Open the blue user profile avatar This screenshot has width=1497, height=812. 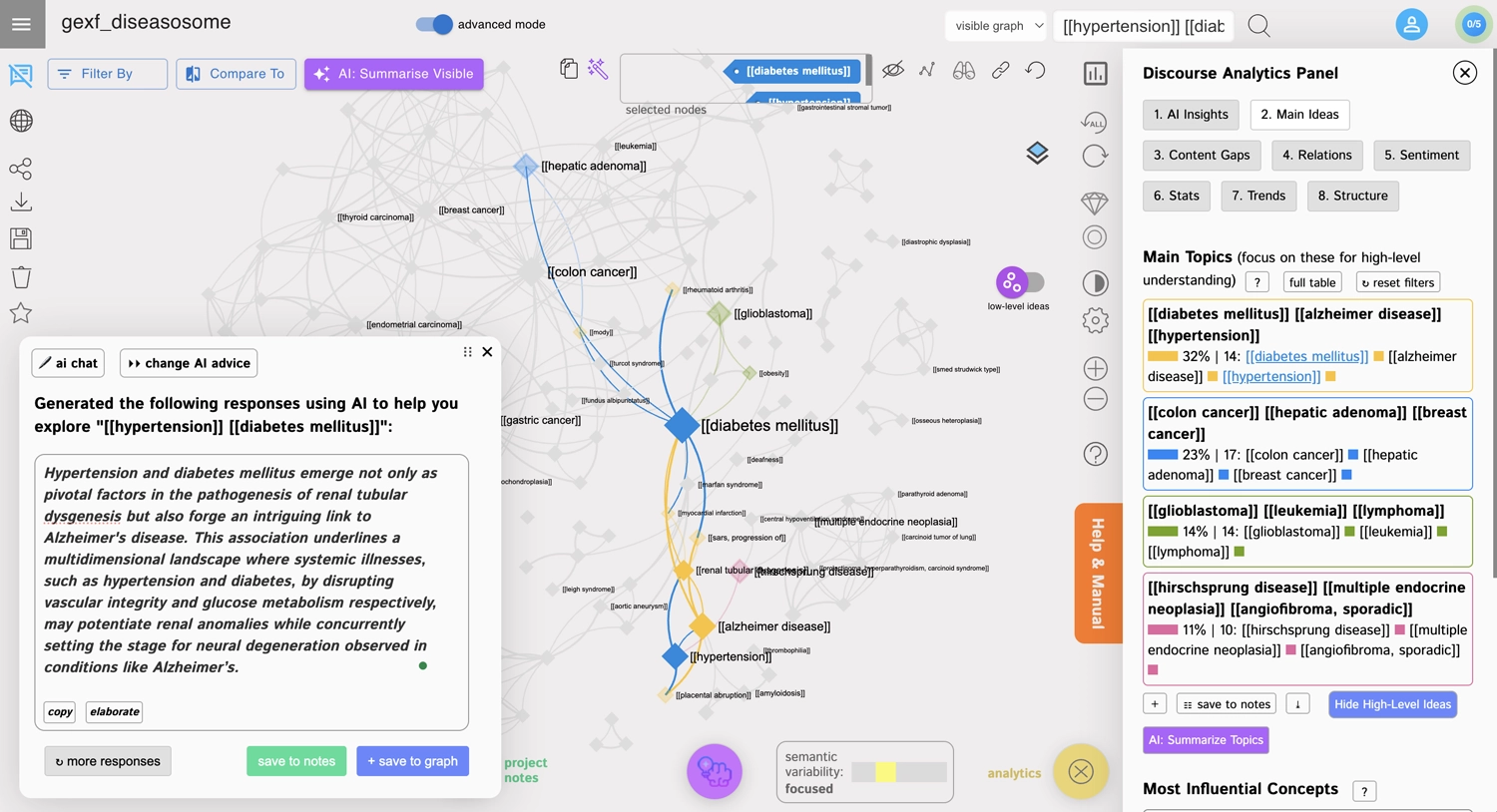coord(1411,25)
